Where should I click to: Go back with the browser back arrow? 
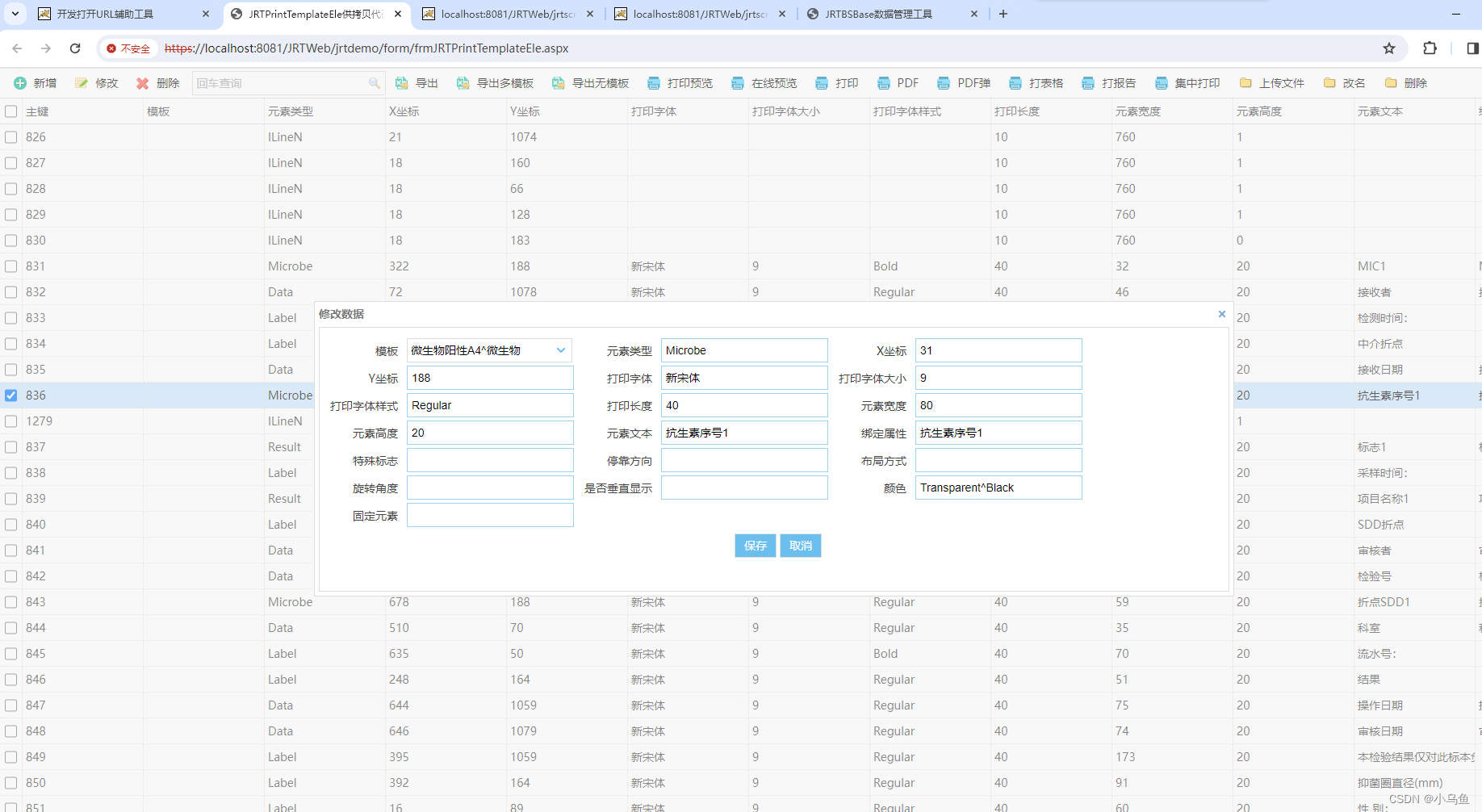pyautogui.click(x=17, y=48)
